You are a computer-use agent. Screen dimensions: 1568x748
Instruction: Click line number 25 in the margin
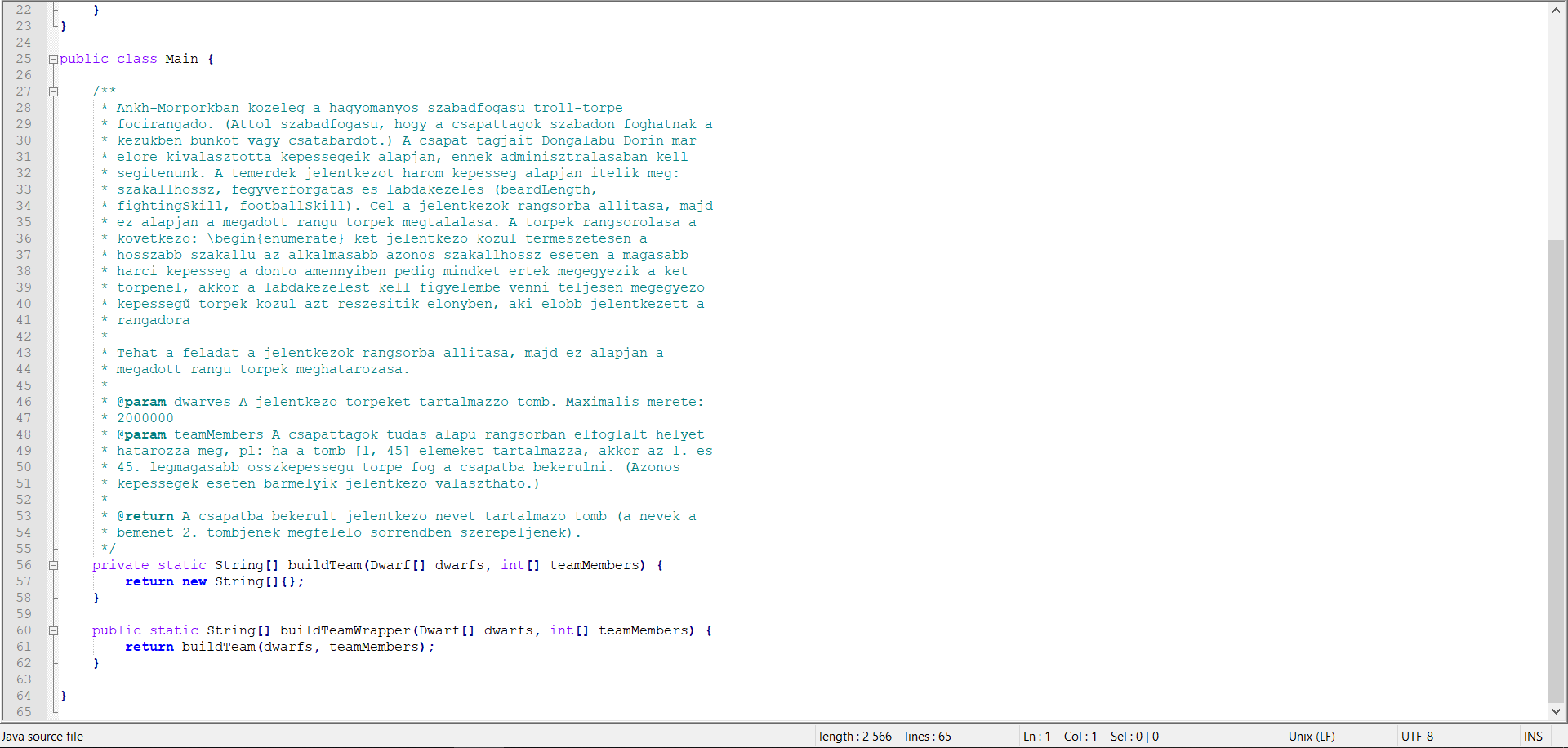24,59
